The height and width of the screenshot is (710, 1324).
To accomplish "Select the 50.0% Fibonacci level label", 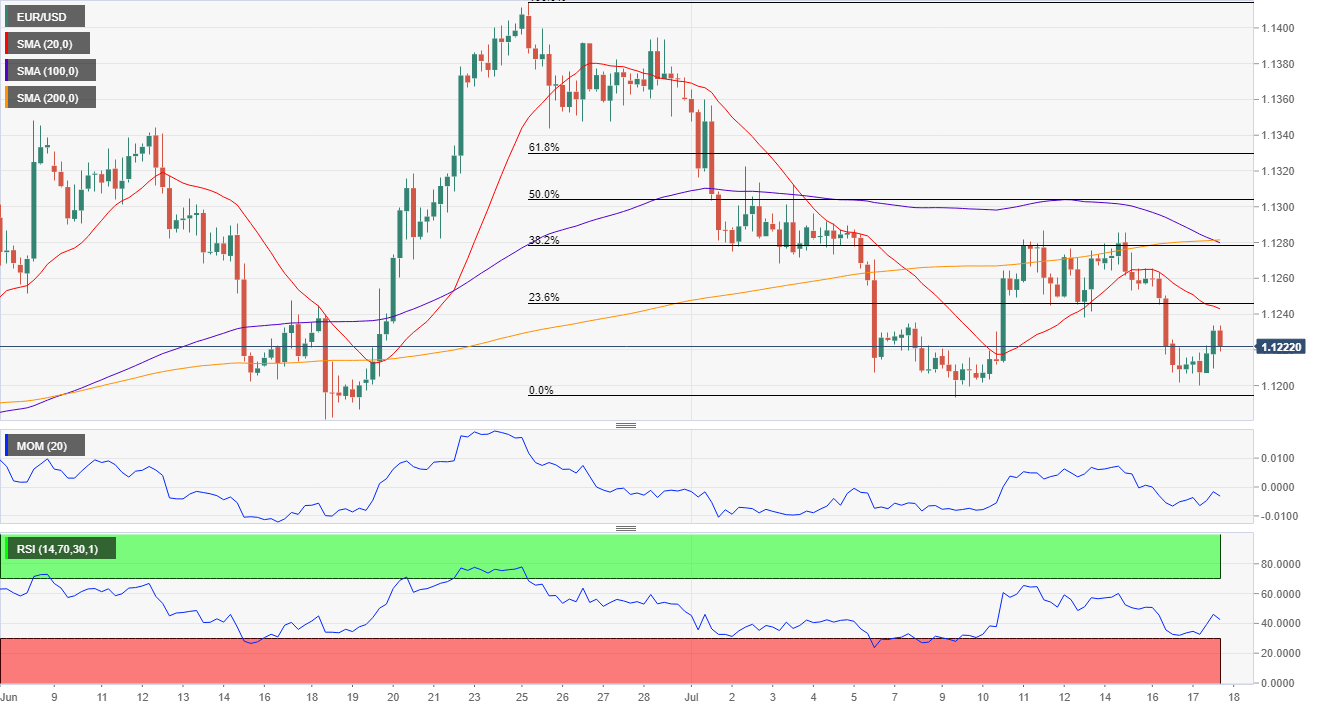I will (544, 194).
